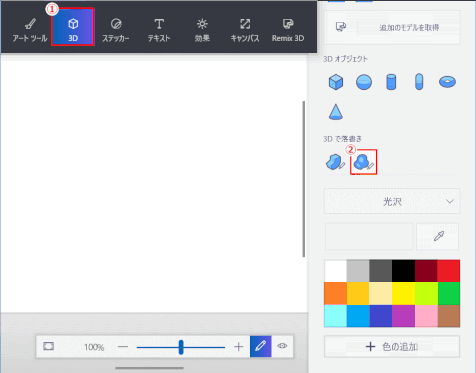Open the Stickers (ステッカー) tab

pos(116,30)
